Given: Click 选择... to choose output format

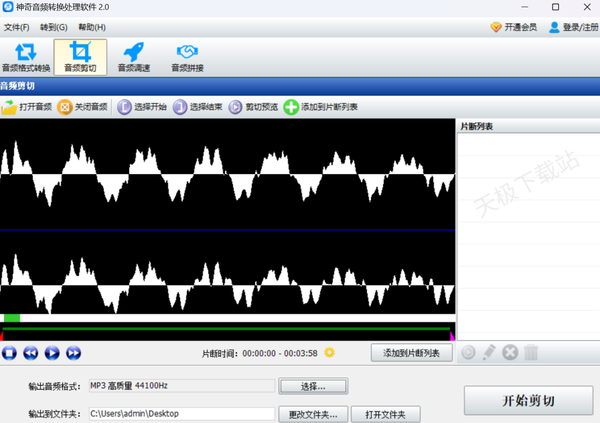Looking at the screenshot, I should click(314, 385).
